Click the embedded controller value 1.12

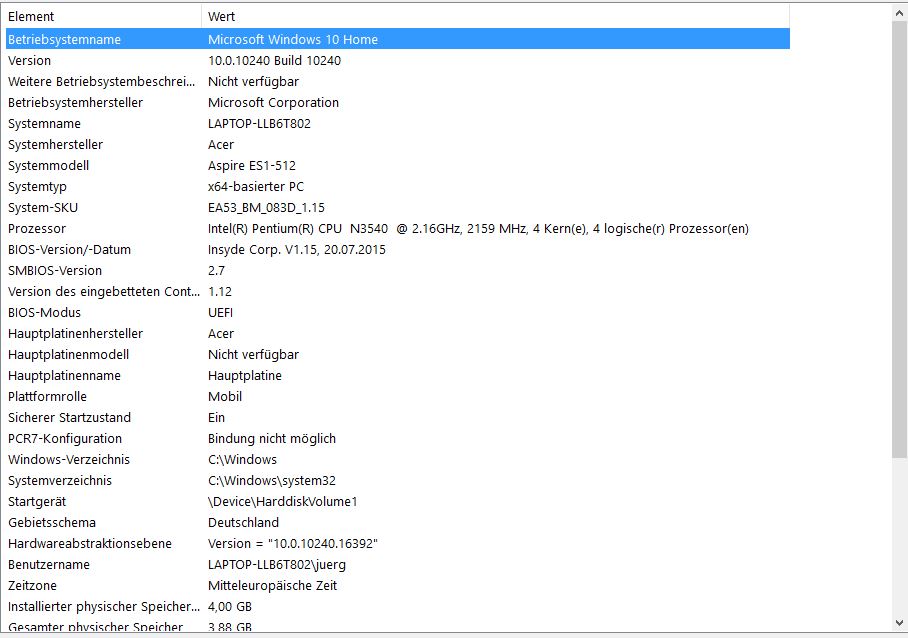coord(220,291)
